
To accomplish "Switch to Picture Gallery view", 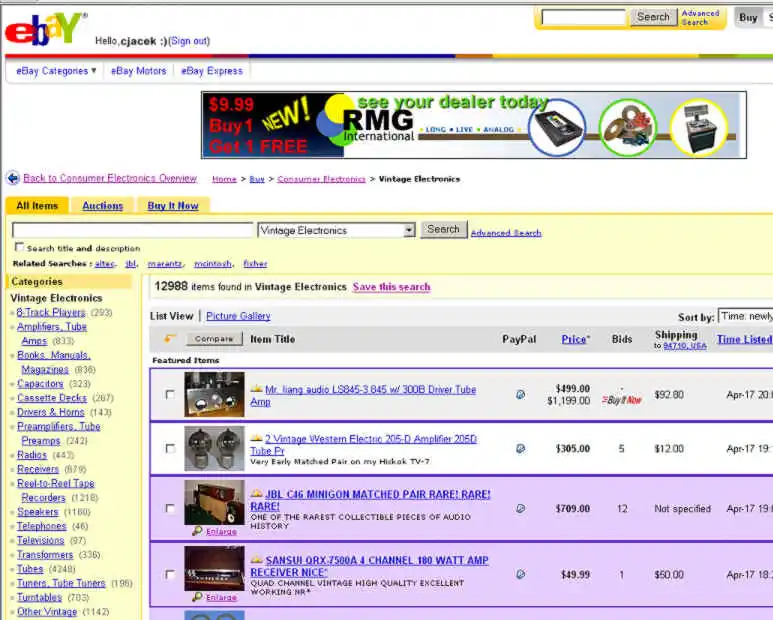I will click(238, 316).
